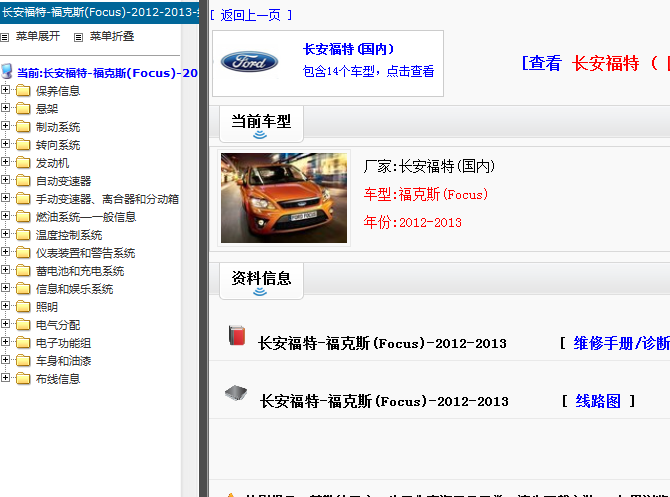Select the 发动机 tree item label
The height and width of the screenshot is (497, 670).
coord(53,163)
